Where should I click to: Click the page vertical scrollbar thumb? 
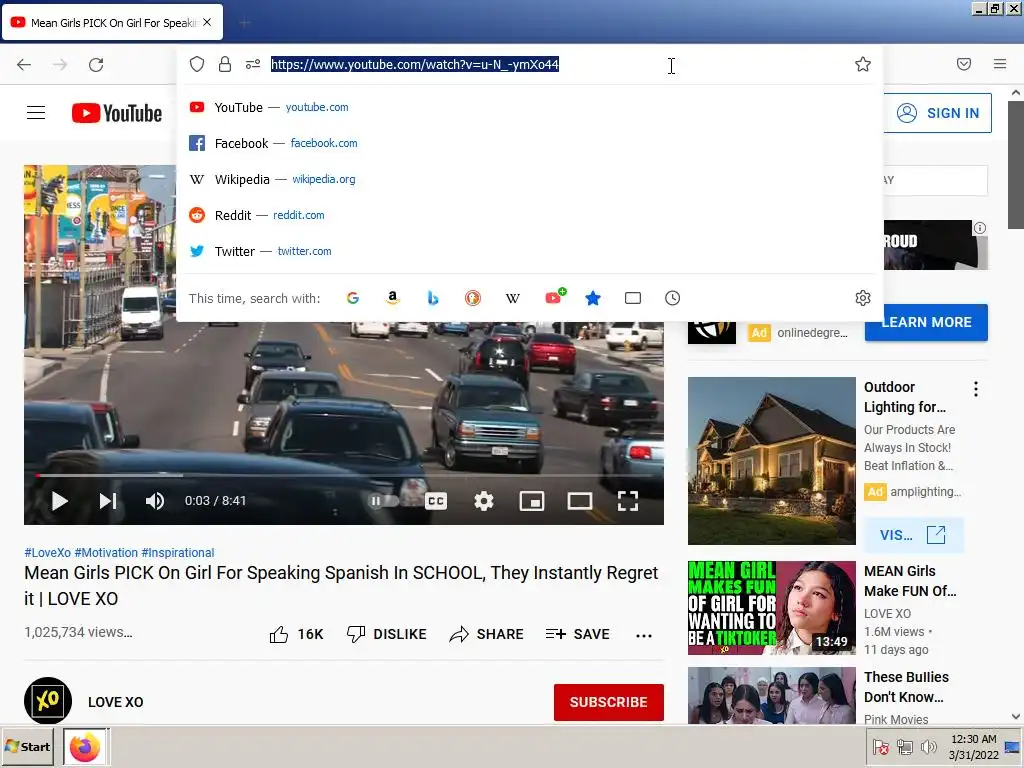tap(1016, 165)
